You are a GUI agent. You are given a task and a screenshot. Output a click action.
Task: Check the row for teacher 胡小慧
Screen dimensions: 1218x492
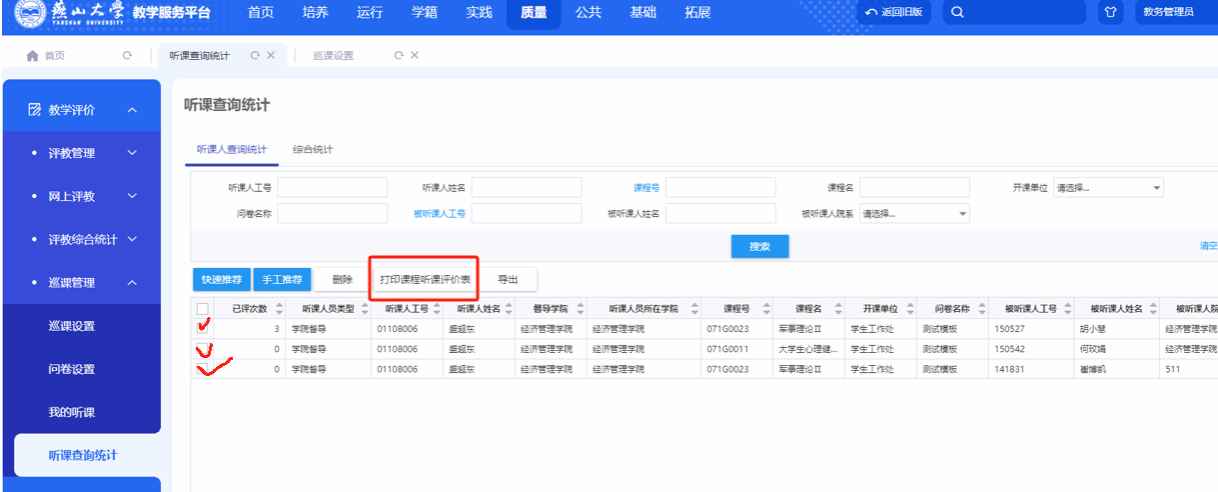pyautogui.click(x=203, y=327)
